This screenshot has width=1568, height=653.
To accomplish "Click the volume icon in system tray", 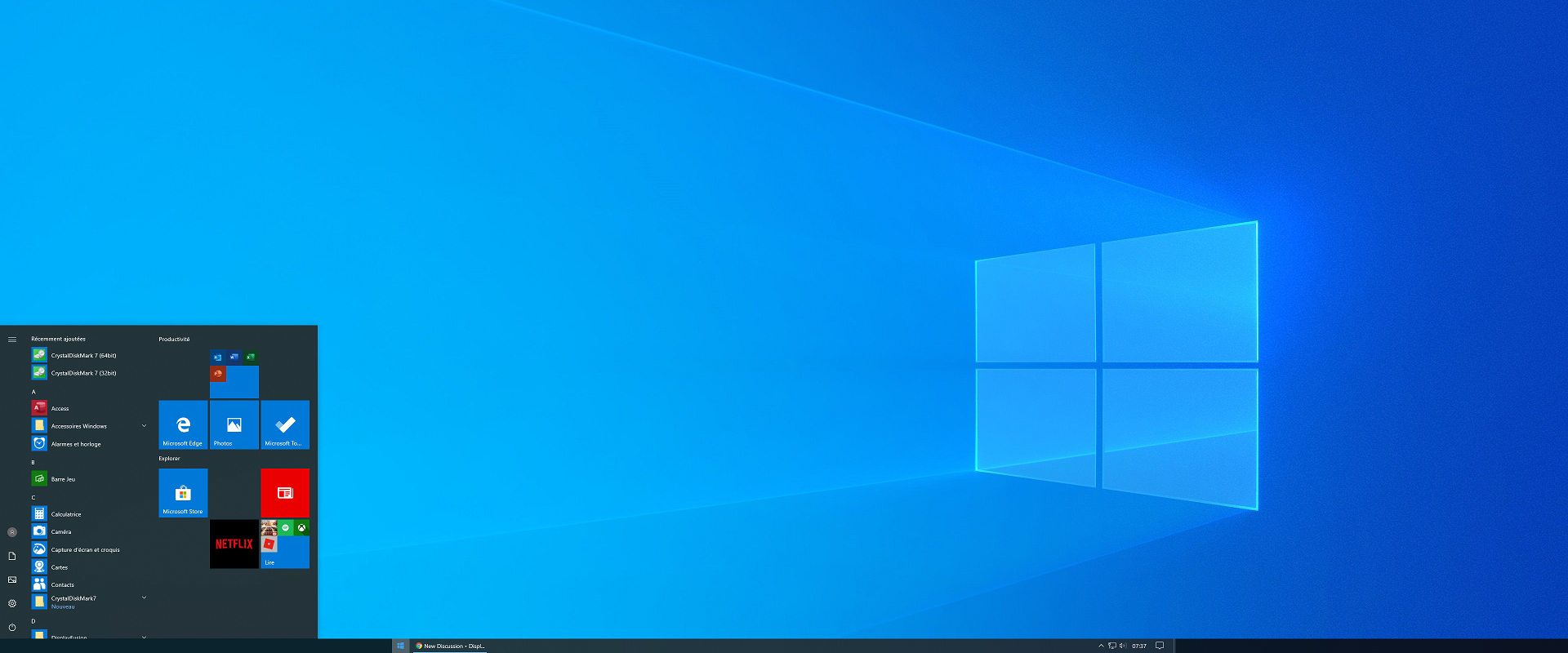I will (1123, 646).
